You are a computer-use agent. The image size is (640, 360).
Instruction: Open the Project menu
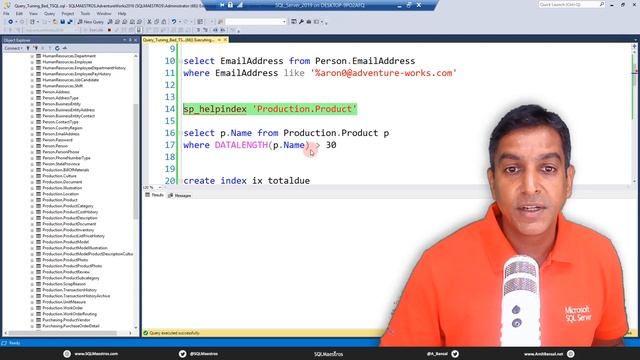(68, 13)
